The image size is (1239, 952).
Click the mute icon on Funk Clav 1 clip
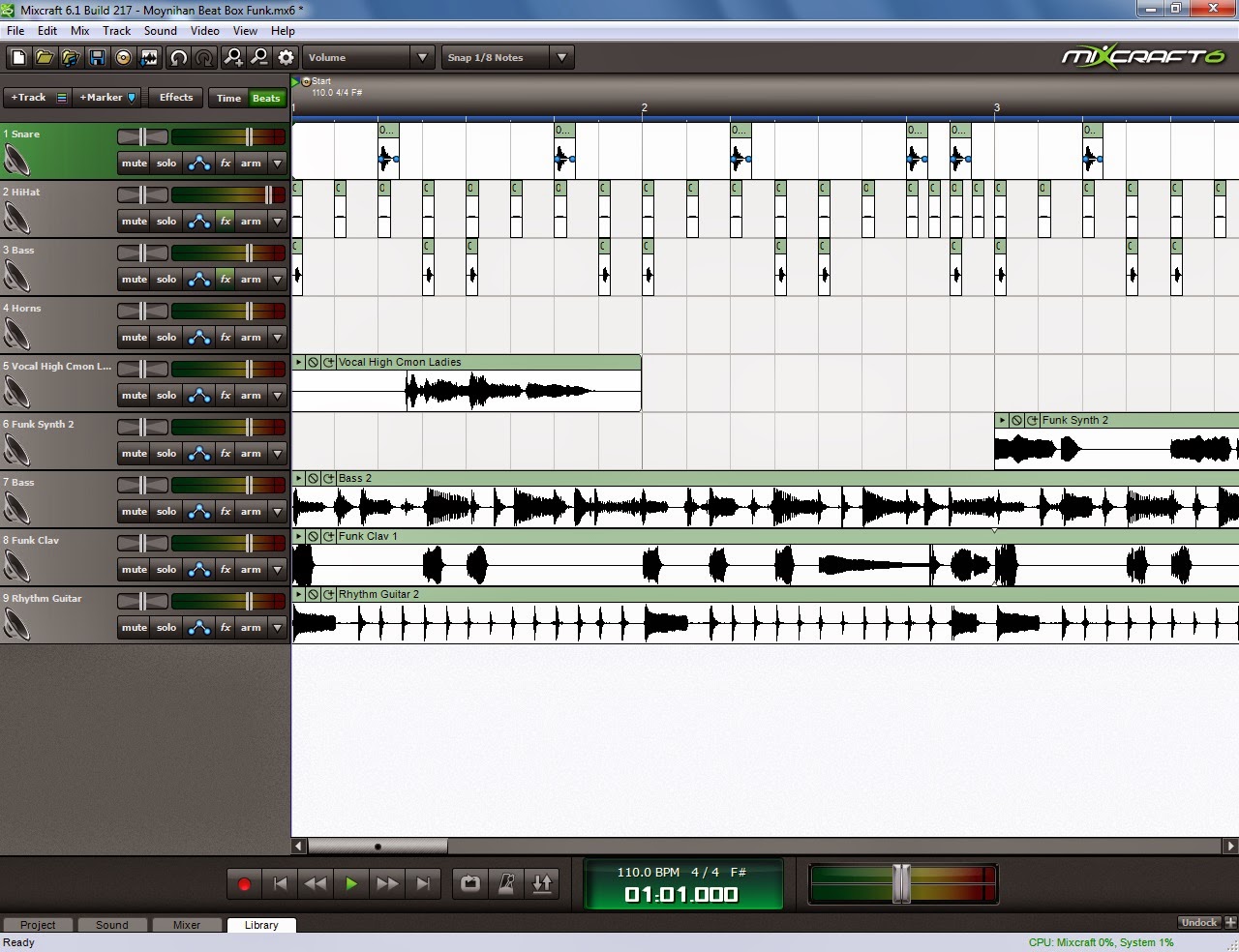click(x=314, y=536)
